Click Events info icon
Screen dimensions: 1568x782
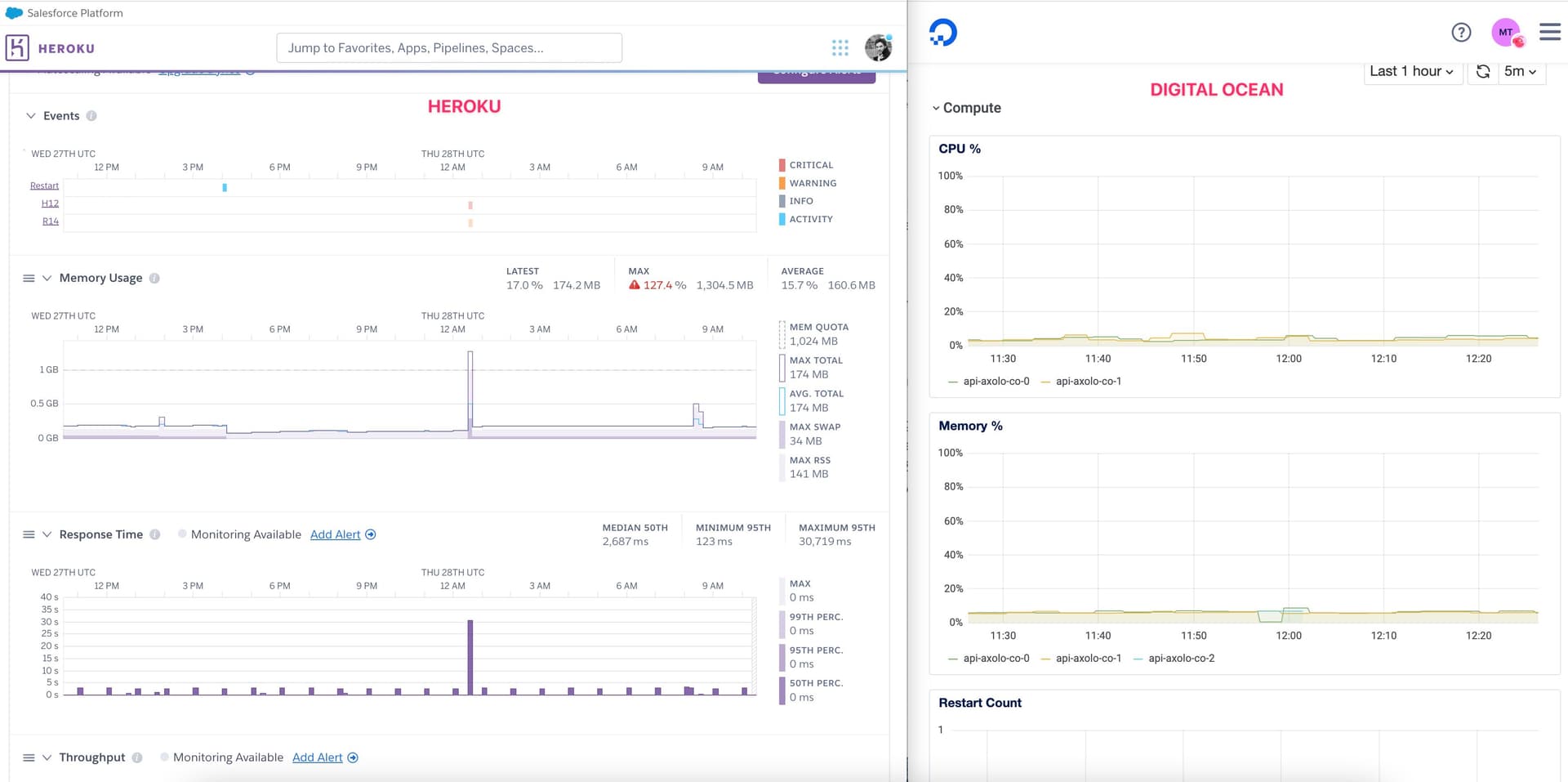coord(91,116)
